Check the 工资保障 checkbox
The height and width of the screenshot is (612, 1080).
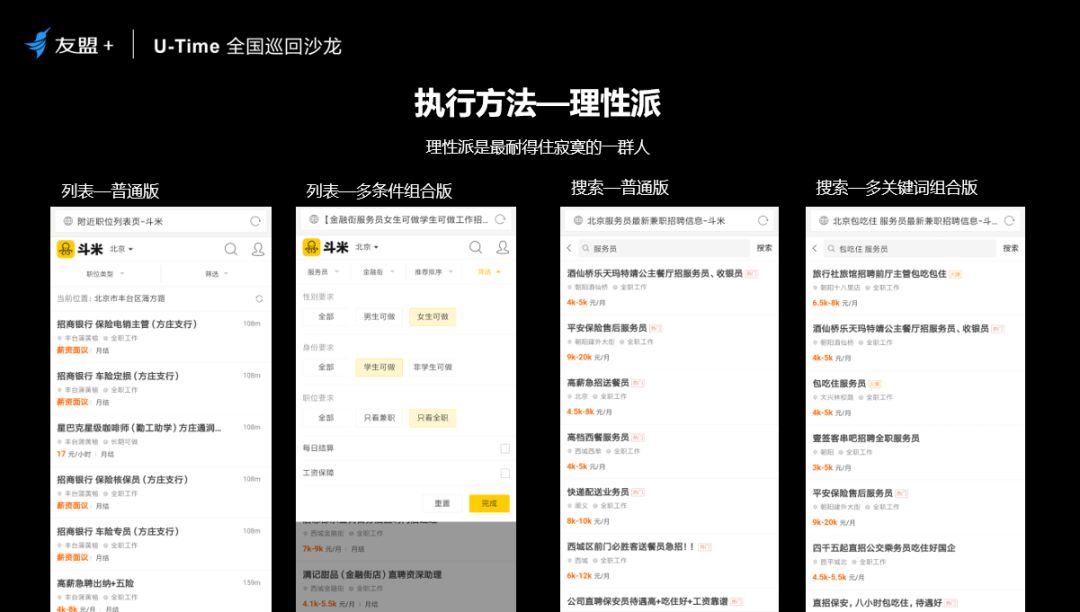coord(505,473)
